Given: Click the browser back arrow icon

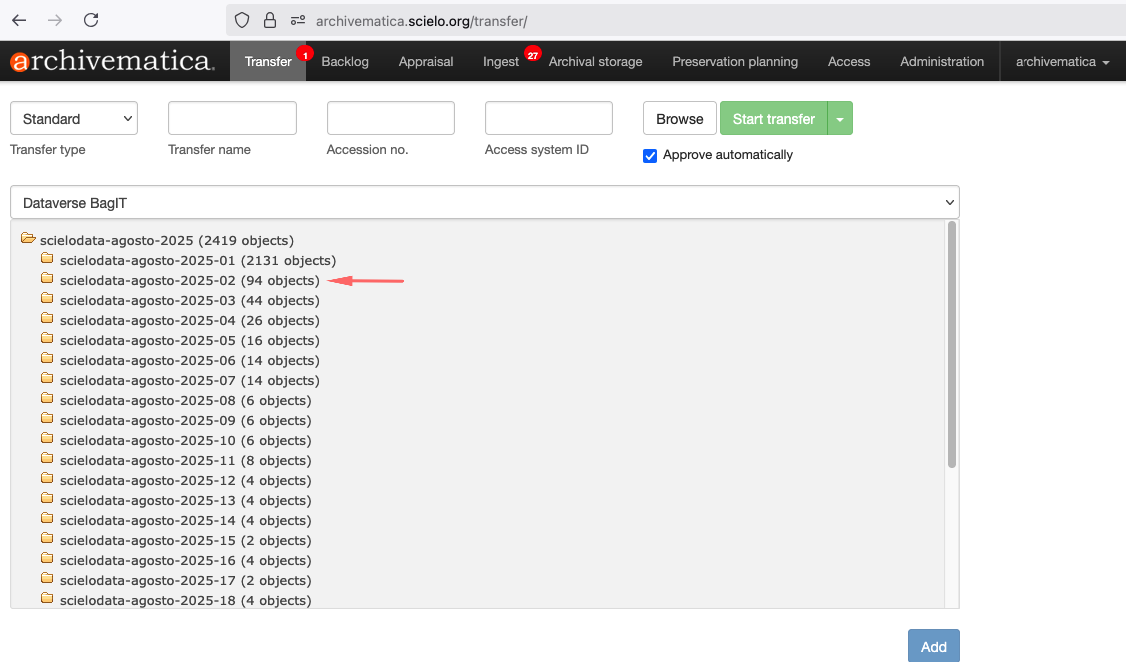Looking at the screenshot, I should pos(19,20).
